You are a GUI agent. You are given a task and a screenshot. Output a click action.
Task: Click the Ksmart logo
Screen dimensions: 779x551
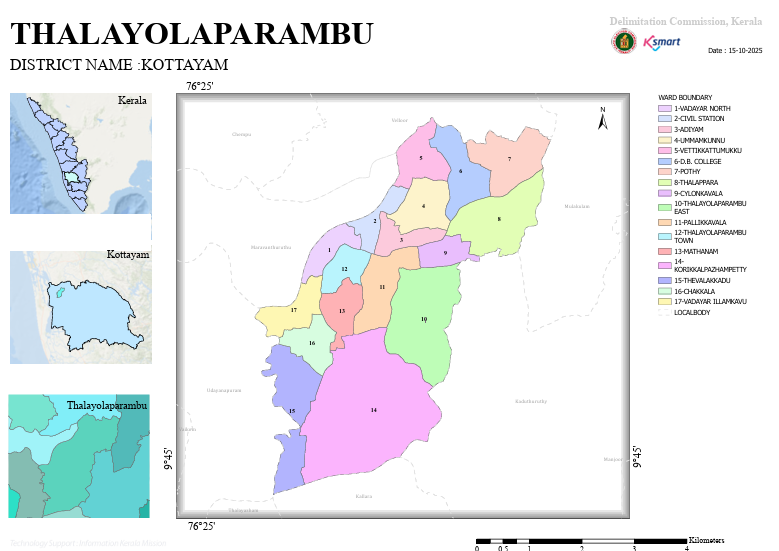coord(662,42)
